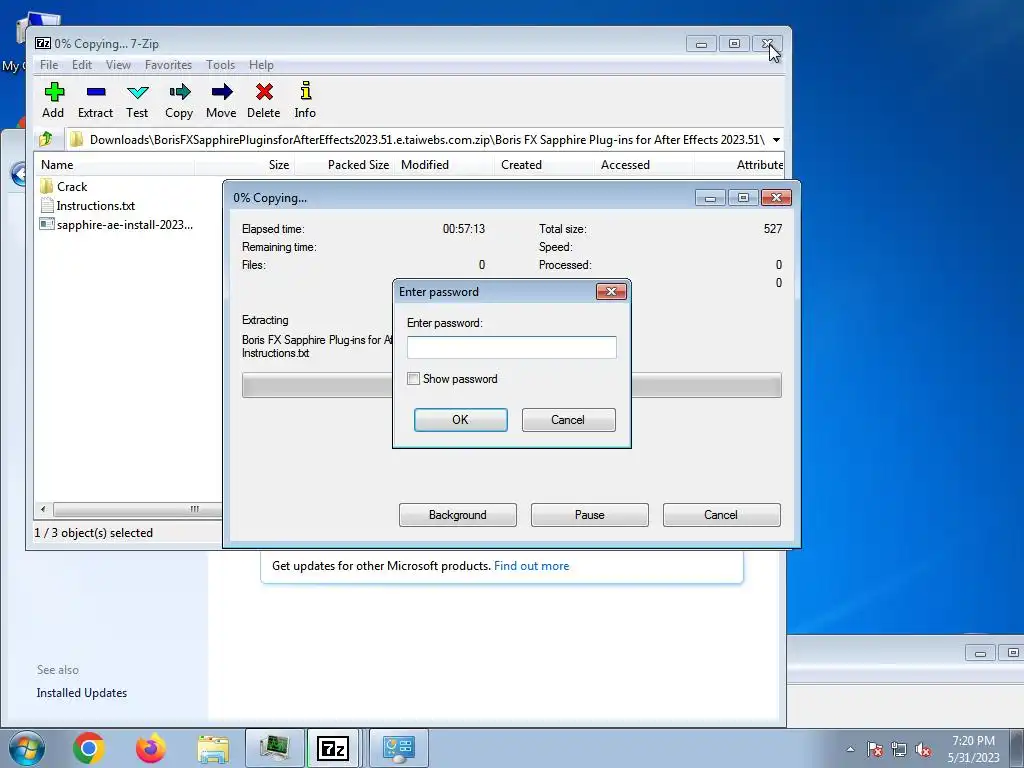Image resolution: width=1024 pixels, height=768 pixels.
Task: Close the 0% Copying dialog
Action: [x=776, y=197]
